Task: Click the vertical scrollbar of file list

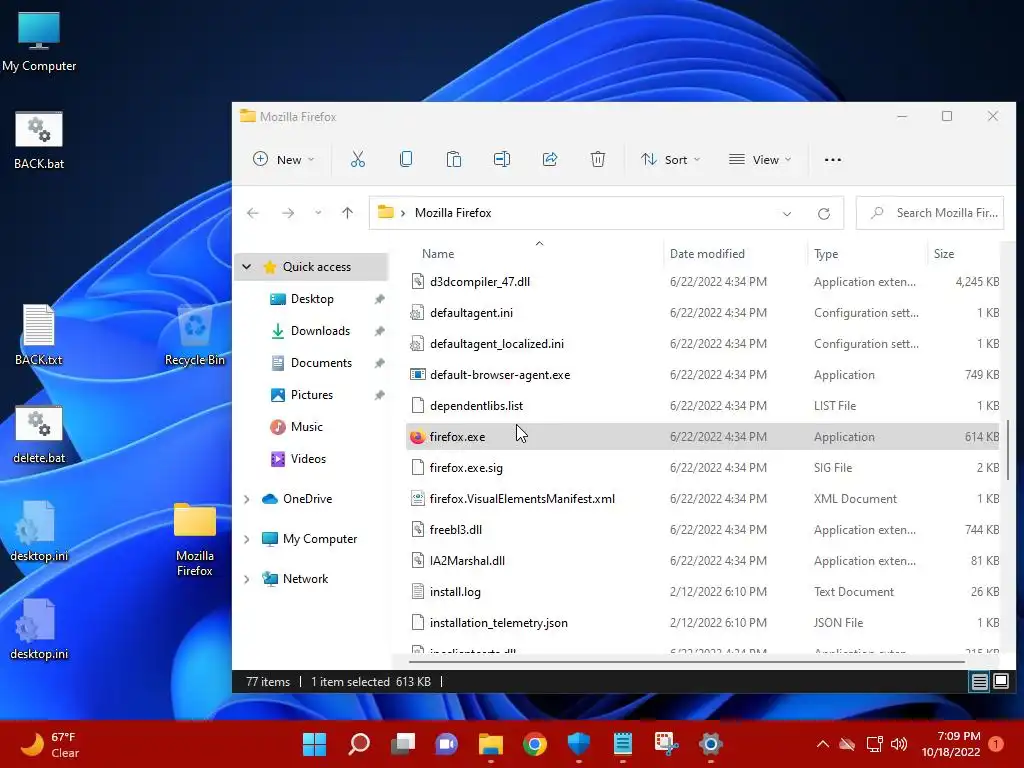Action: [x=1008, y=449]
